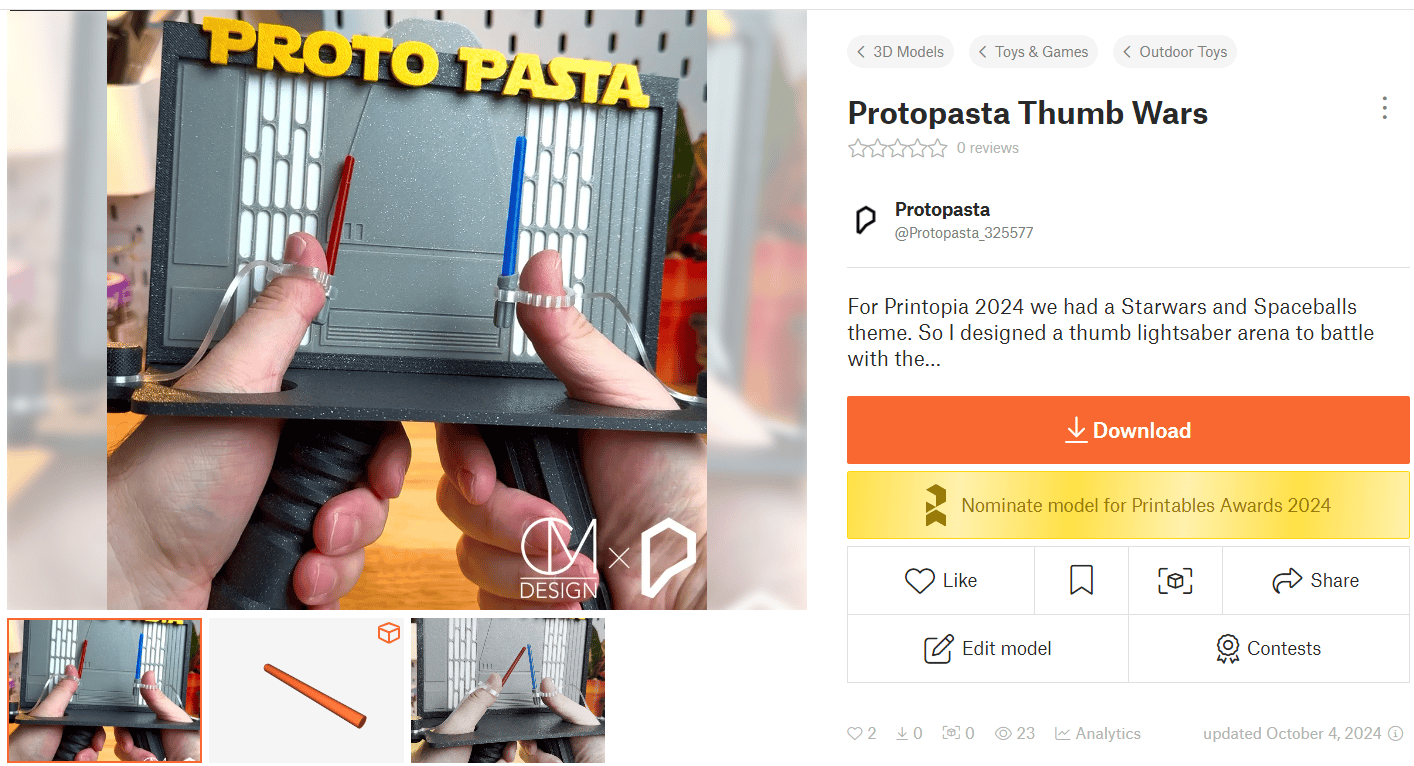1414x766 pixels.
Task: Click the eye views count icon
Action: point(1003,733)
